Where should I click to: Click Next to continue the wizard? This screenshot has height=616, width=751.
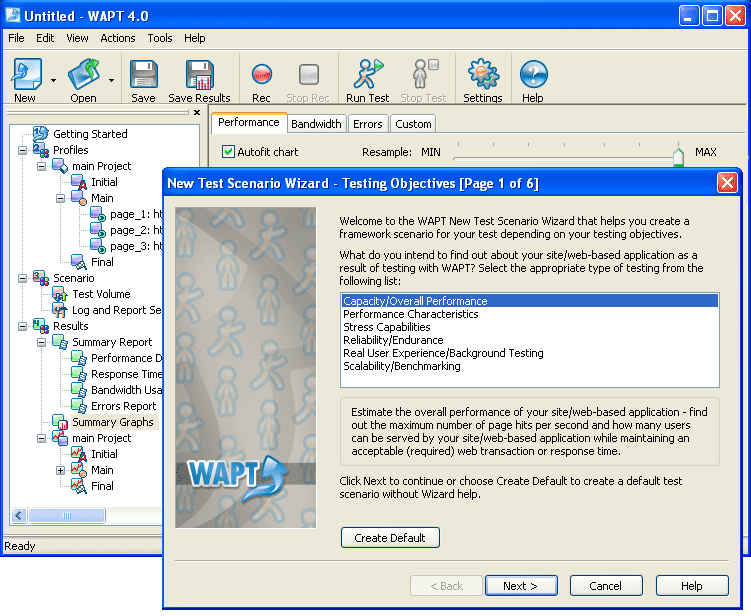coord(521,586)
